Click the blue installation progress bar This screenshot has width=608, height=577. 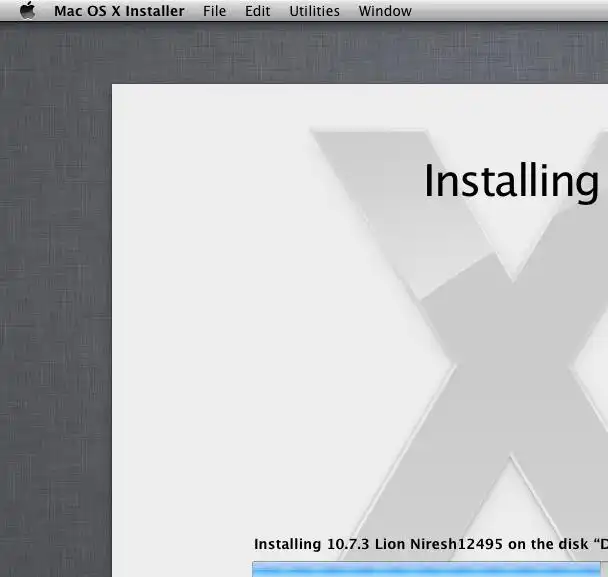coord(426,569)
